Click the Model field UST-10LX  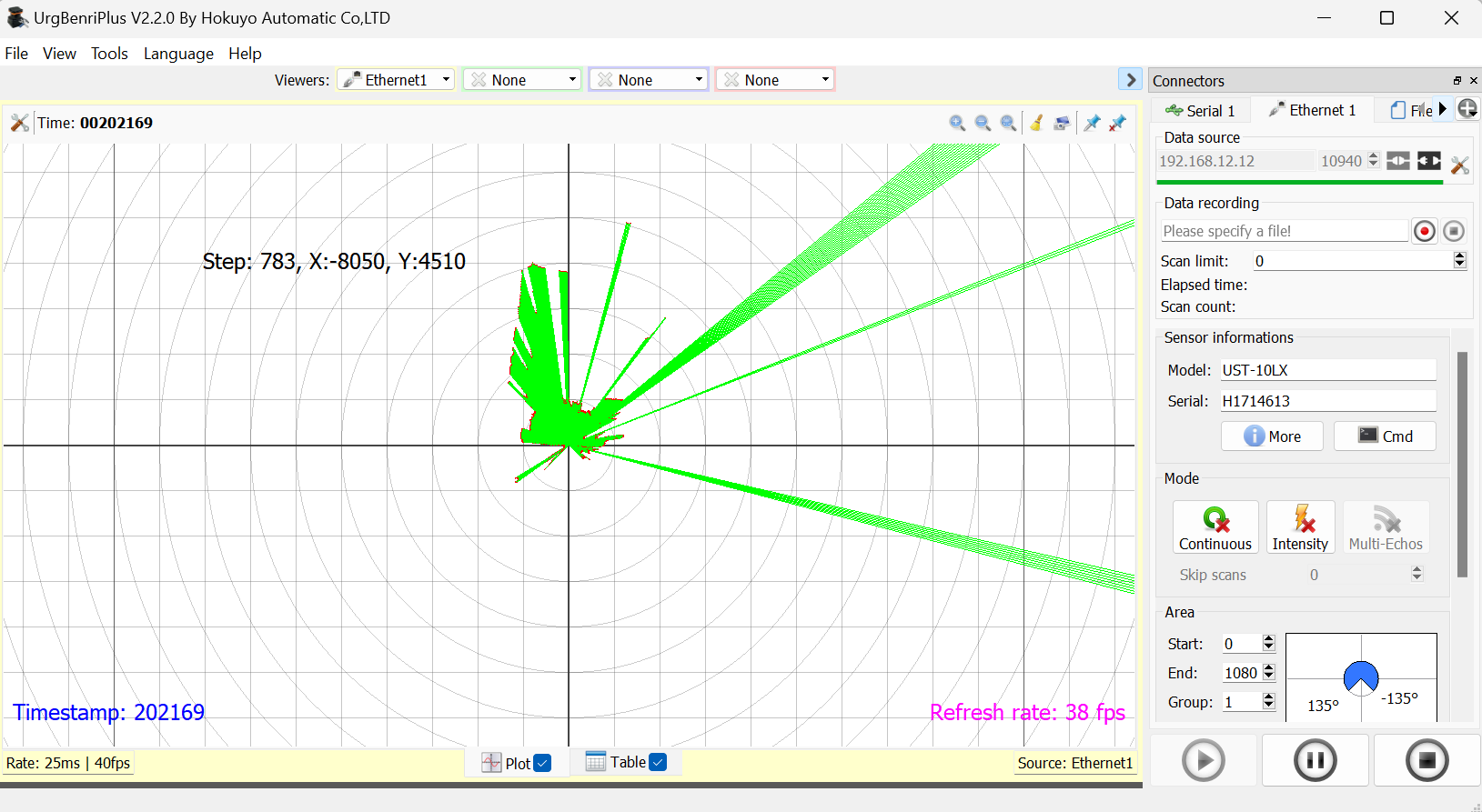click(x=1328, y=370)
